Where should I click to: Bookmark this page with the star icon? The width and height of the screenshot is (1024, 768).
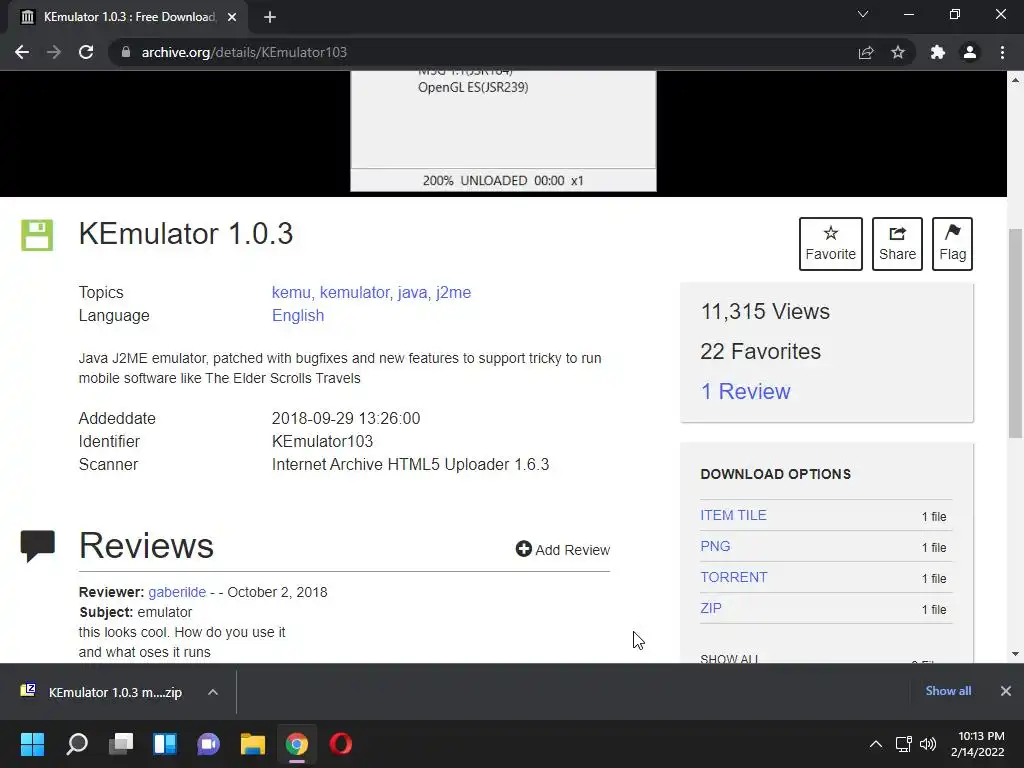898,52
